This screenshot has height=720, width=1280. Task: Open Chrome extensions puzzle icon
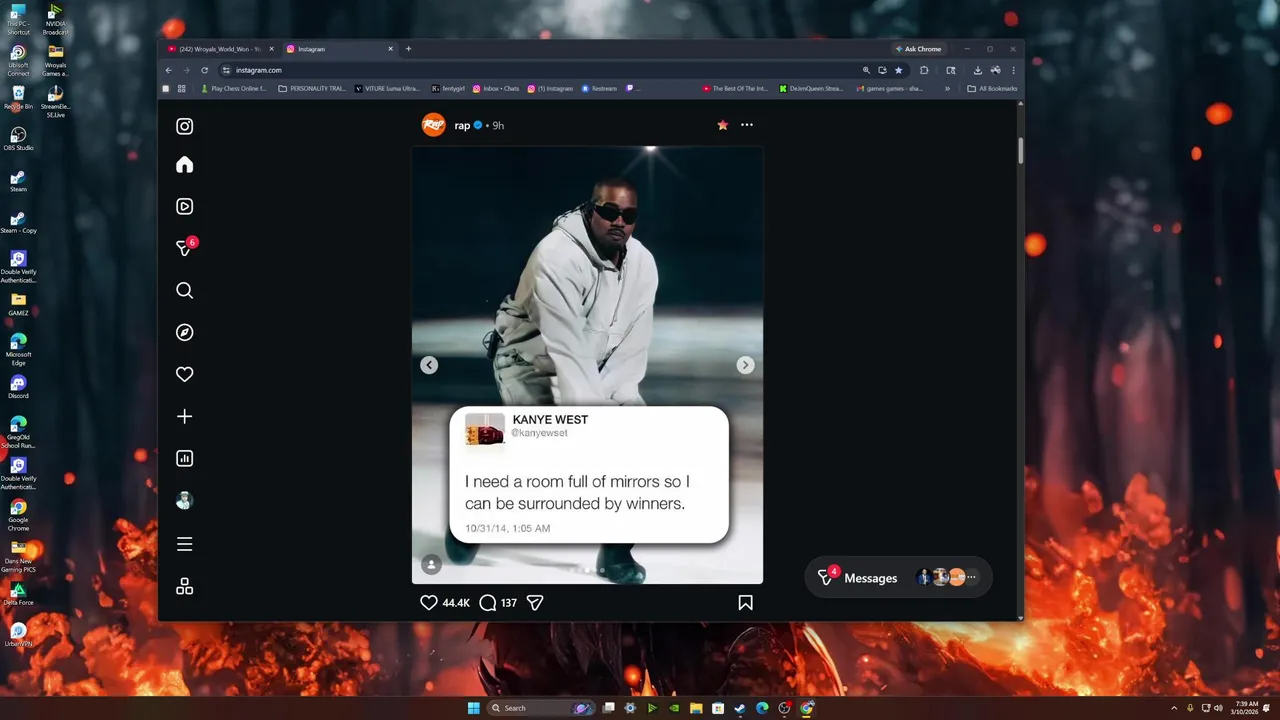click(924, 70)
